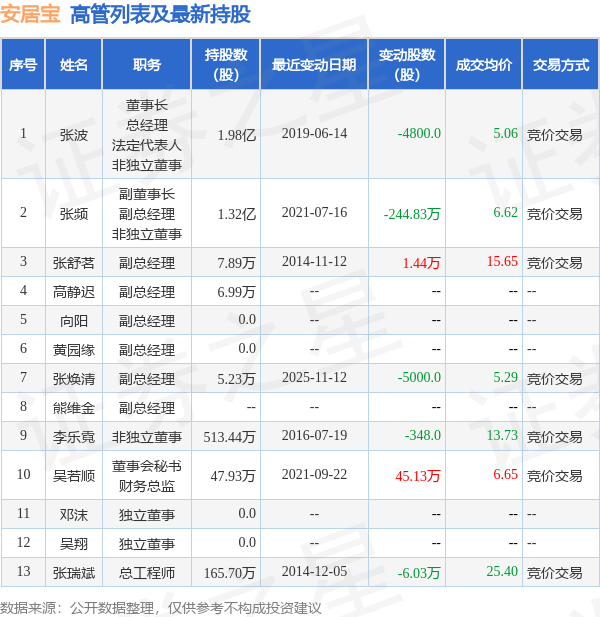The width and height of the screenshot is (600, 617).
Task: Click holding value 165.70万
Action: pyautogui.click(x=229, y=573)
